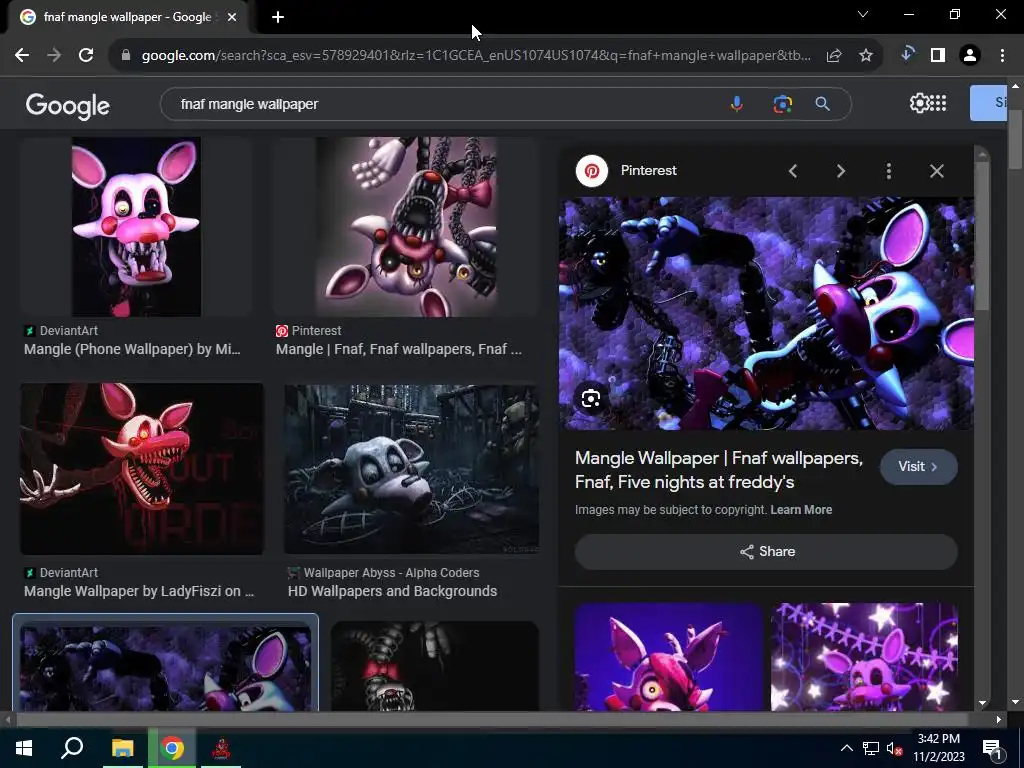View site information via the padlock icon
The image size is (1024, 768).
(126, 56)
